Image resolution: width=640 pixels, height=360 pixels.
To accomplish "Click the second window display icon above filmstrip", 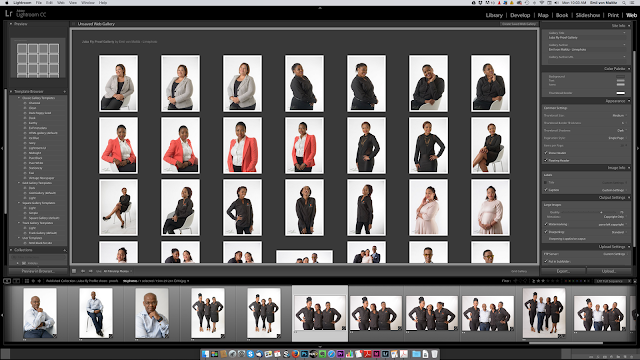I will click(x=16, y=281).
